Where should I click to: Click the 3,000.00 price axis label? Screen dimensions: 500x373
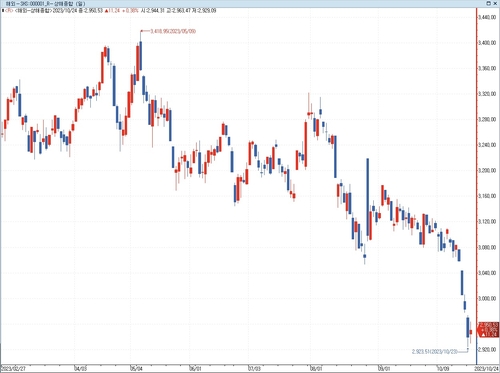point(487,299)
